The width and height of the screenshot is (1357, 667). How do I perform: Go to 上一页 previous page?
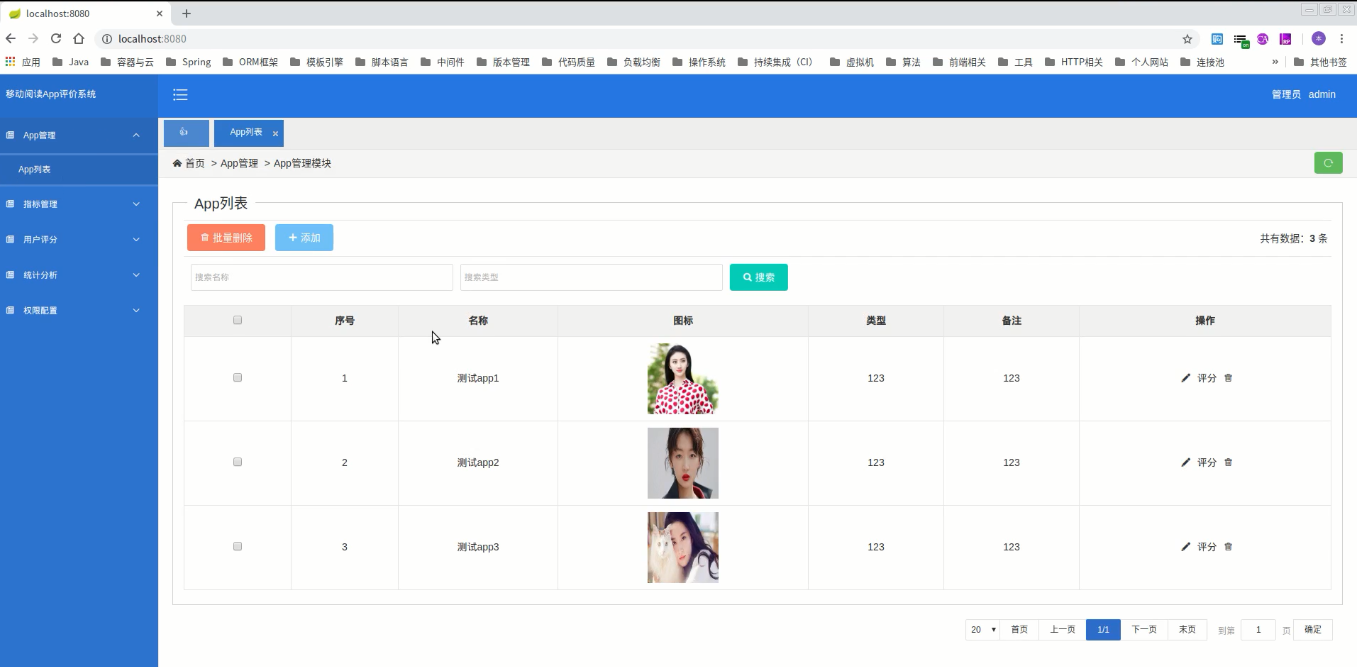[x=1062, y=630]
